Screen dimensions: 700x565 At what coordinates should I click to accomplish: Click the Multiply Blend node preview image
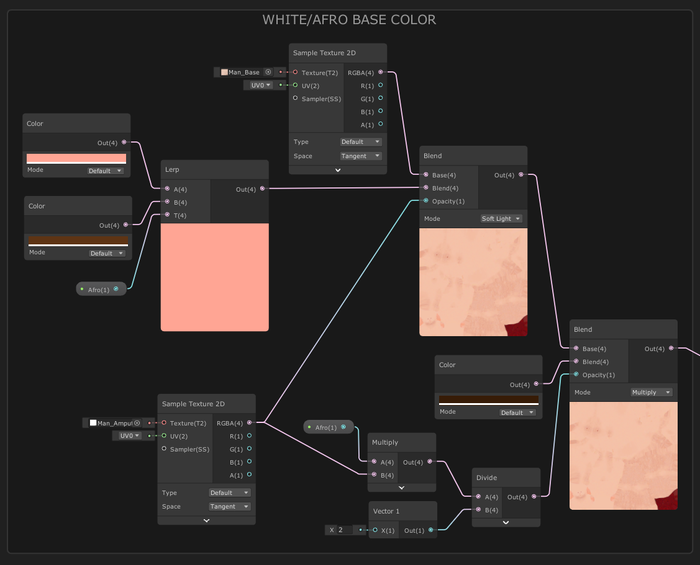[624, 456]
